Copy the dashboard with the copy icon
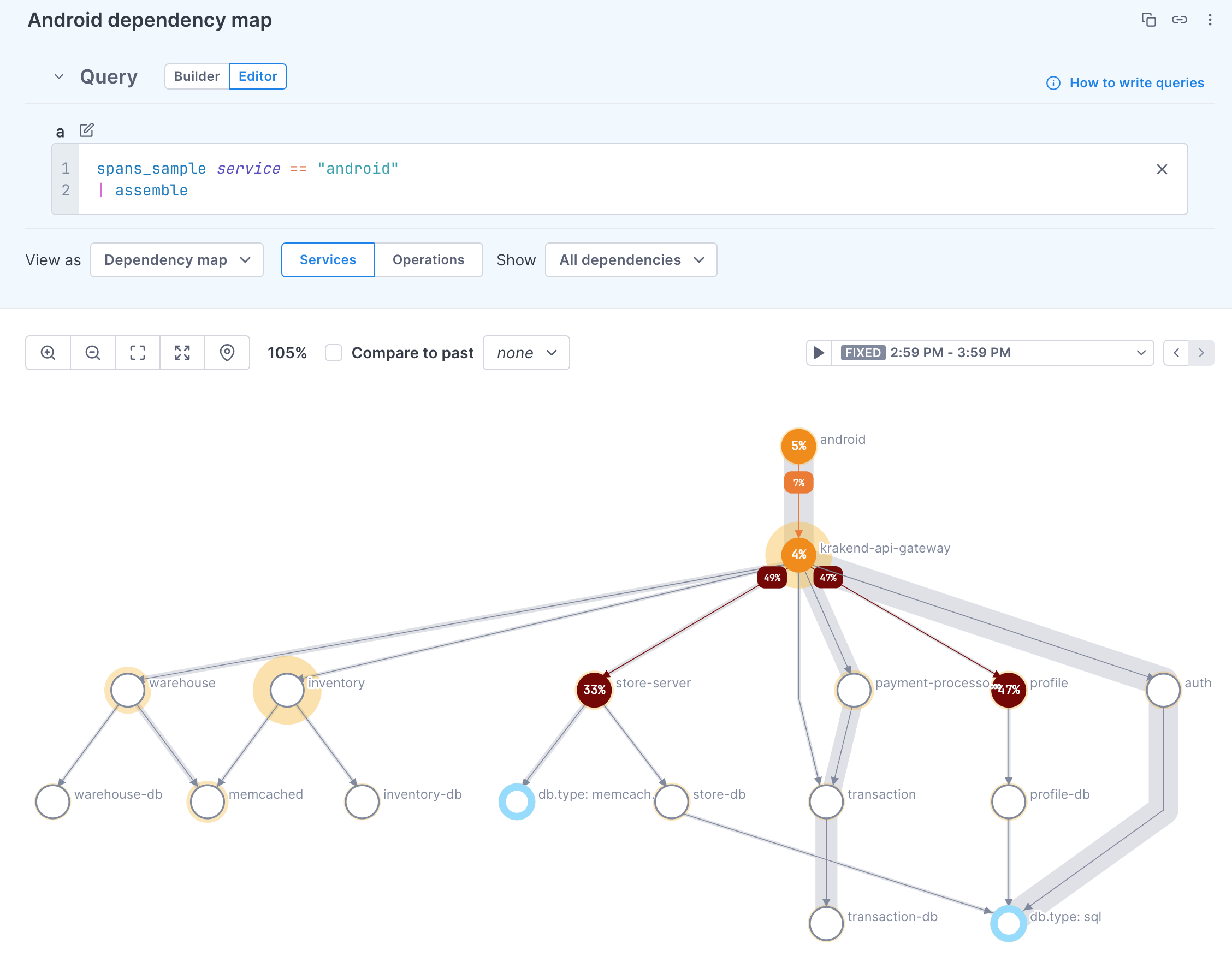Screen dimensions: 1232x962 click(1148, 19)
